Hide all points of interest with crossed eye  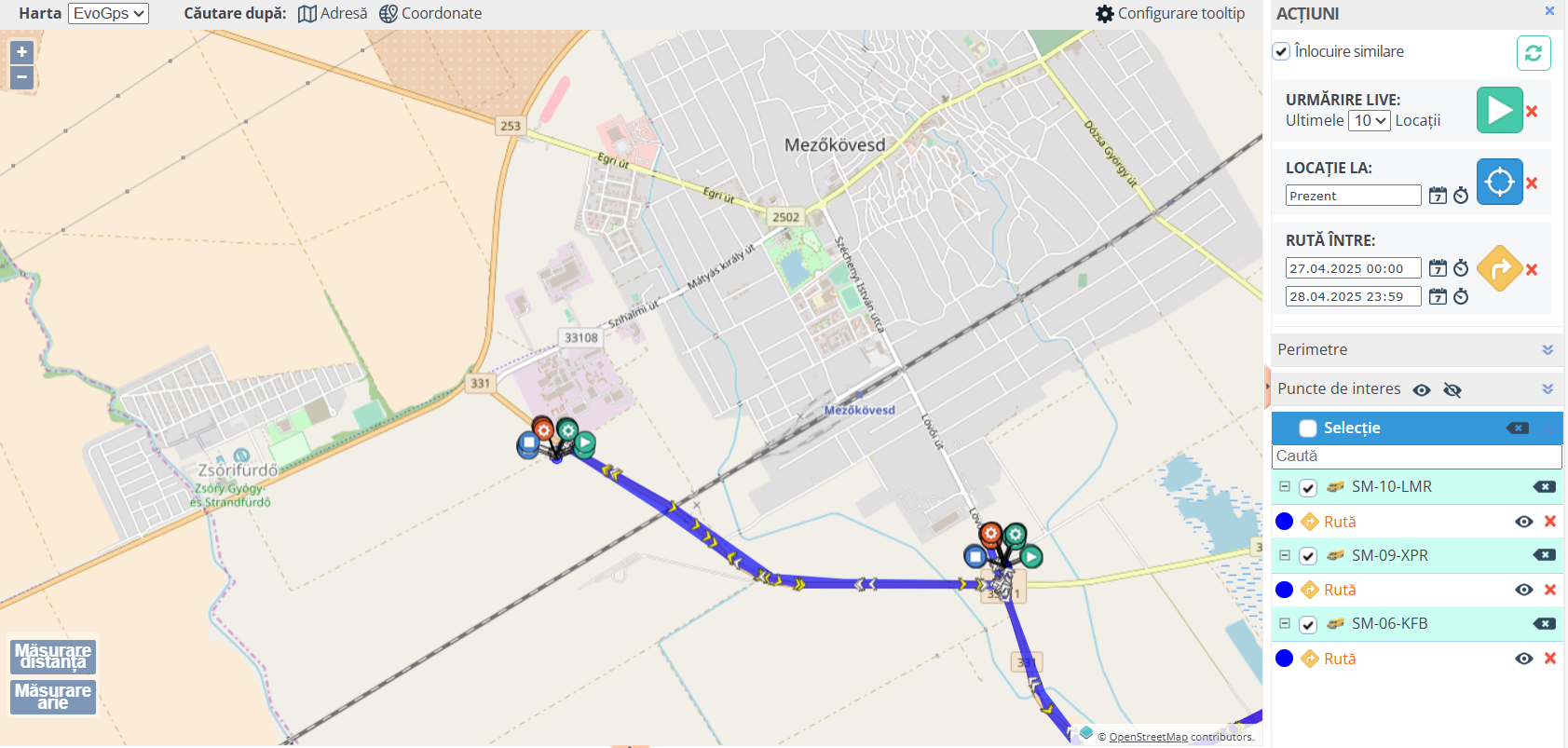click(x=1452, y=390)
